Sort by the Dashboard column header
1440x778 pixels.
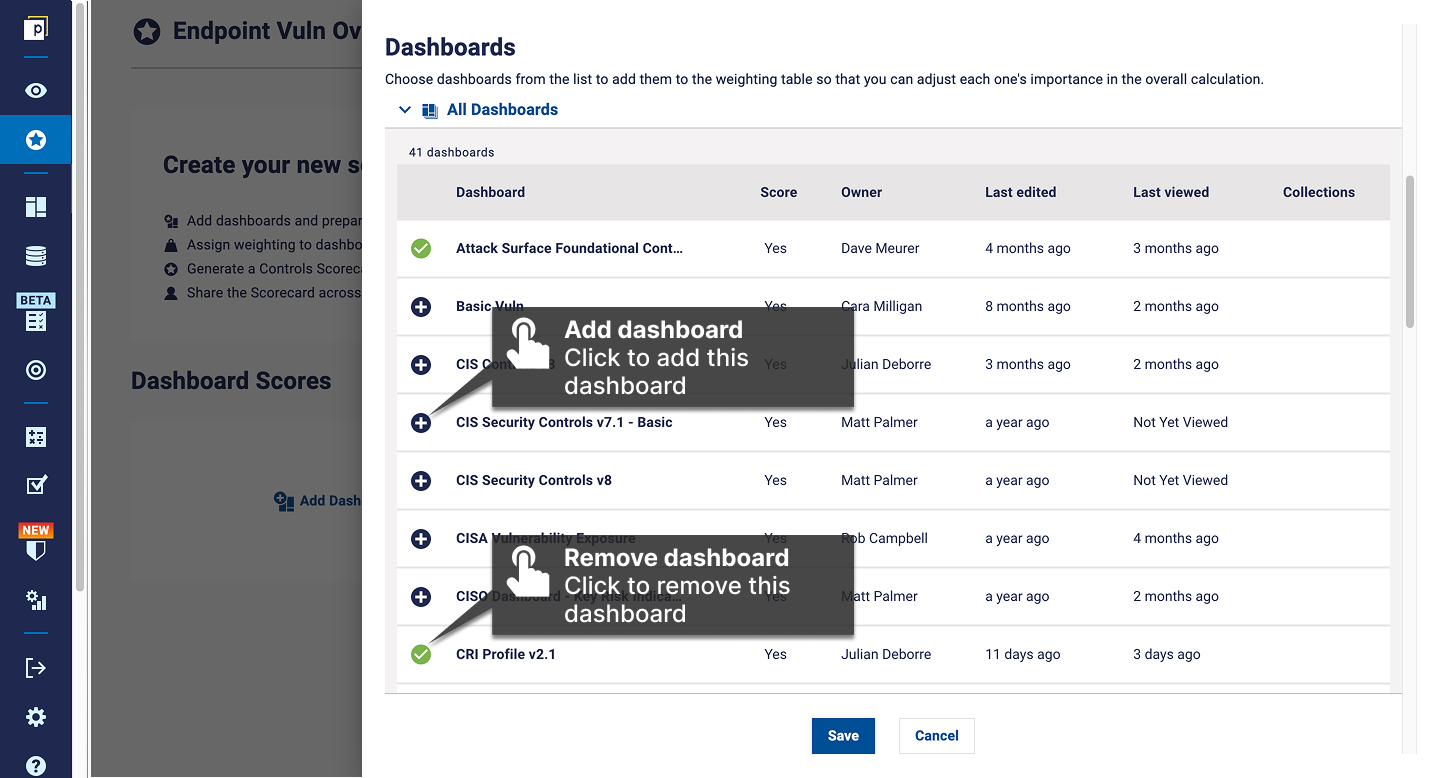click(490, 192)
